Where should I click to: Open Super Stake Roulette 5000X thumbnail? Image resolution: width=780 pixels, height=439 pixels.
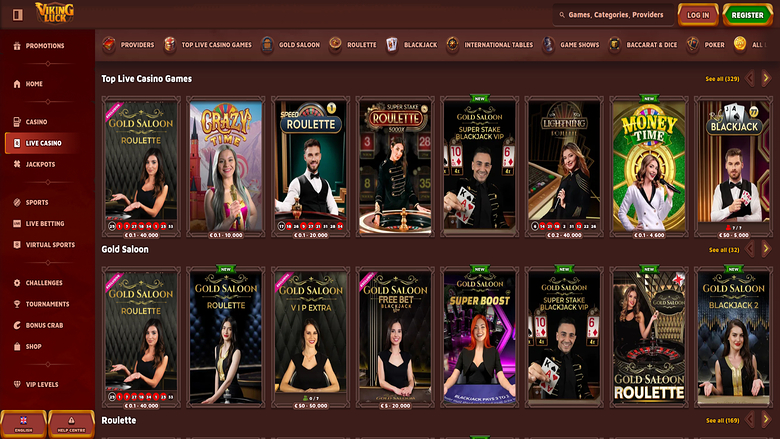coord(395,167)
